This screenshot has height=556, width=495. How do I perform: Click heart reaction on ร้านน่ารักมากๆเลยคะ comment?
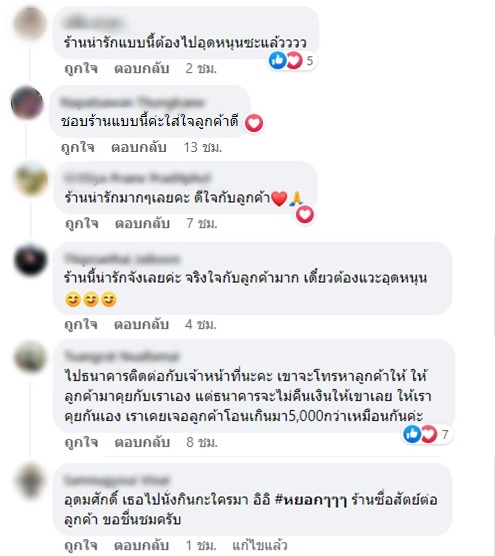pyautogui.click(x=305, y=215)
